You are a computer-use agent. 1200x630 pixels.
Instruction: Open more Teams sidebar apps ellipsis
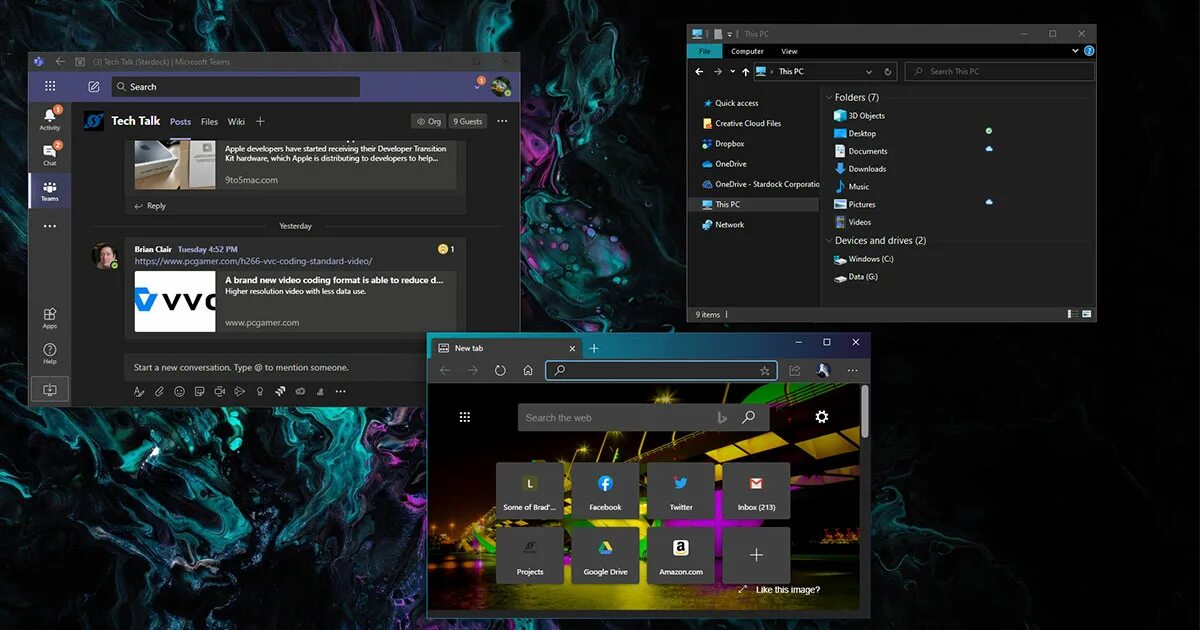pos(50,227)
